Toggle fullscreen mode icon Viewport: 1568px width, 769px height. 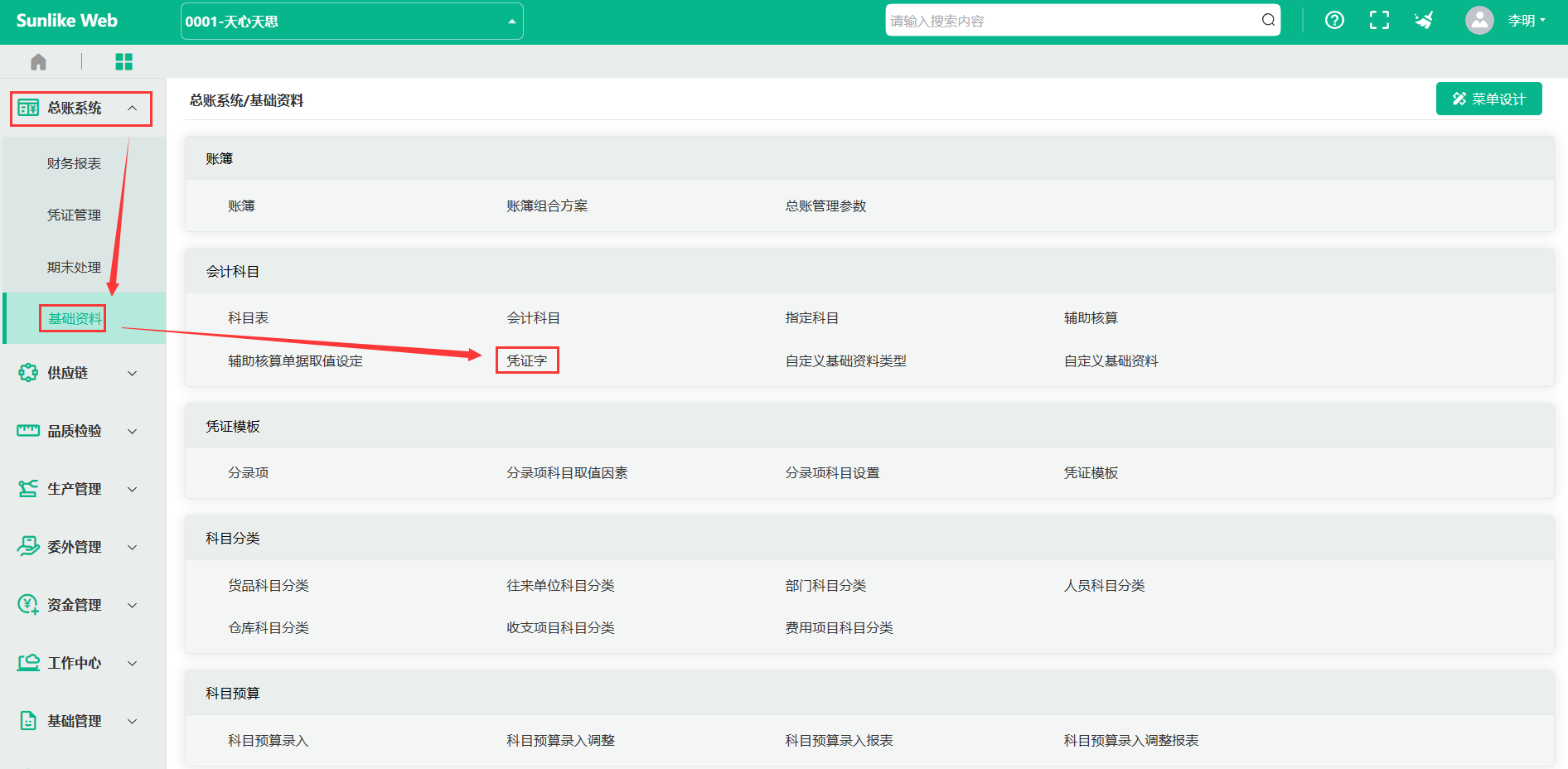point(1379,21)
